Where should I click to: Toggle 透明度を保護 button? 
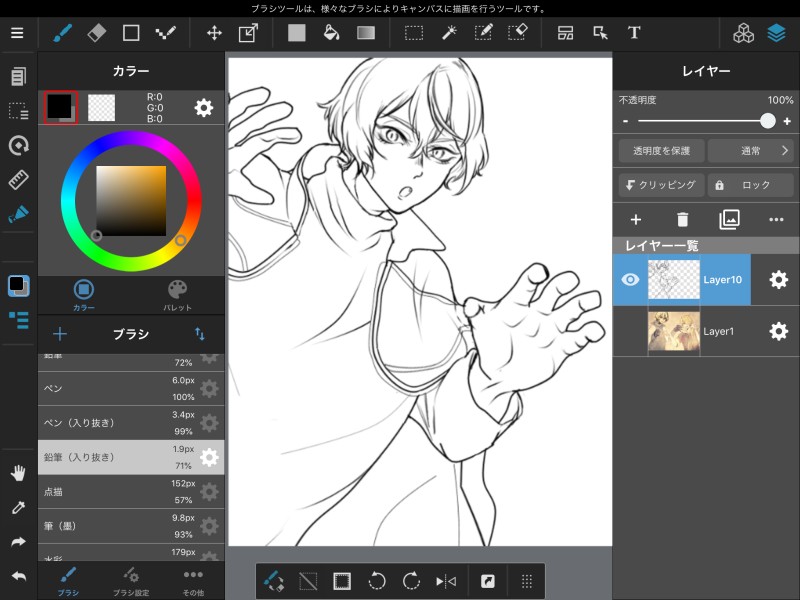(661, 151)
